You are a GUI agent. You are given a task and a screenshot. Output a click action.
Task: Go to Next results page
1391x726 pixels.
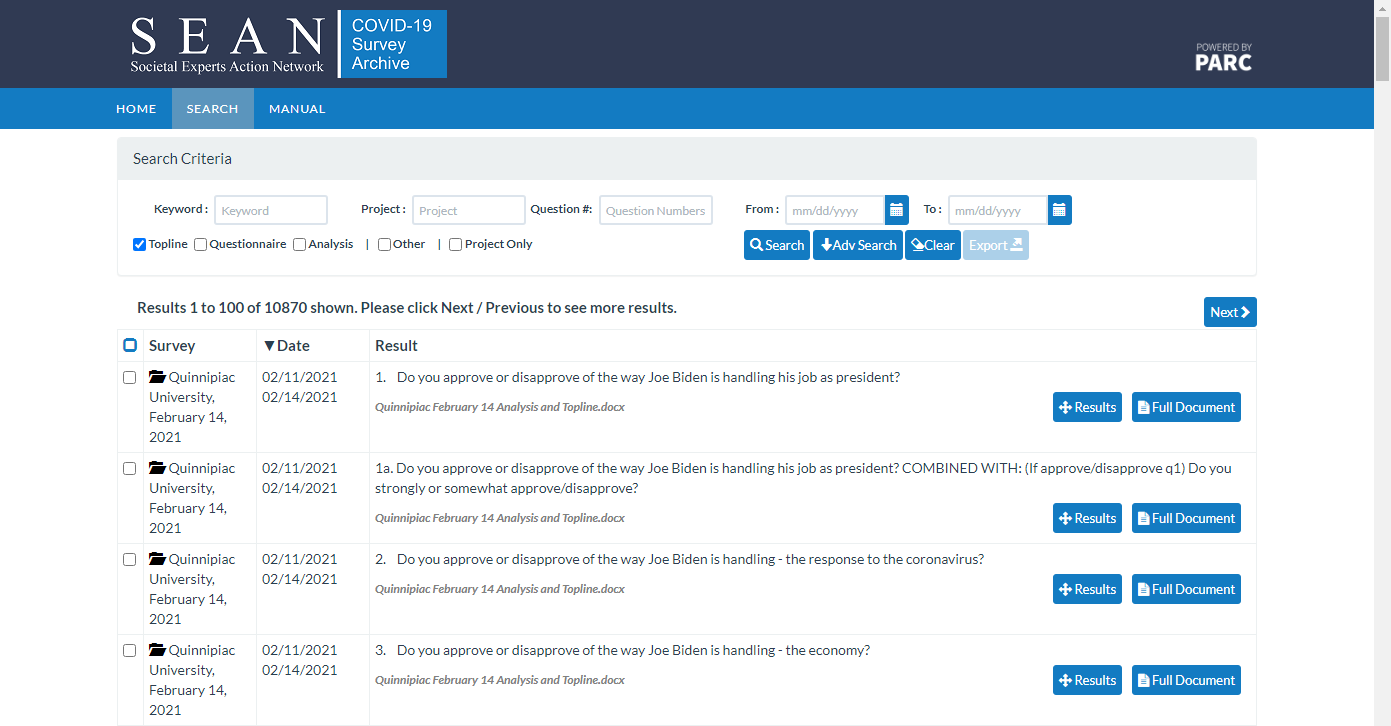tap(1230, 312)
